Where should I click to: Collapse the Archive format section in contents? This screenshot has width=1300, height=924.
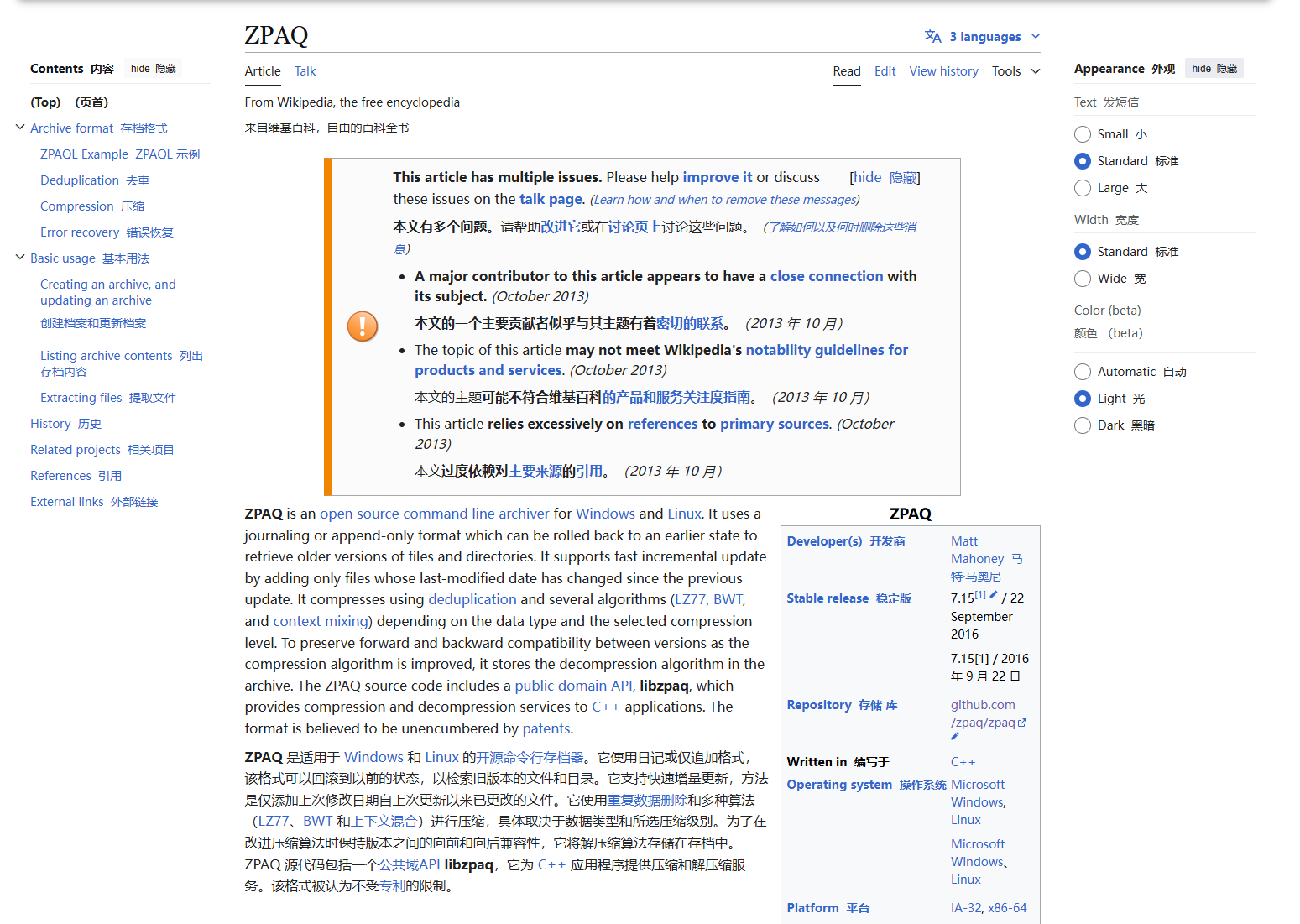coord(20,128)
